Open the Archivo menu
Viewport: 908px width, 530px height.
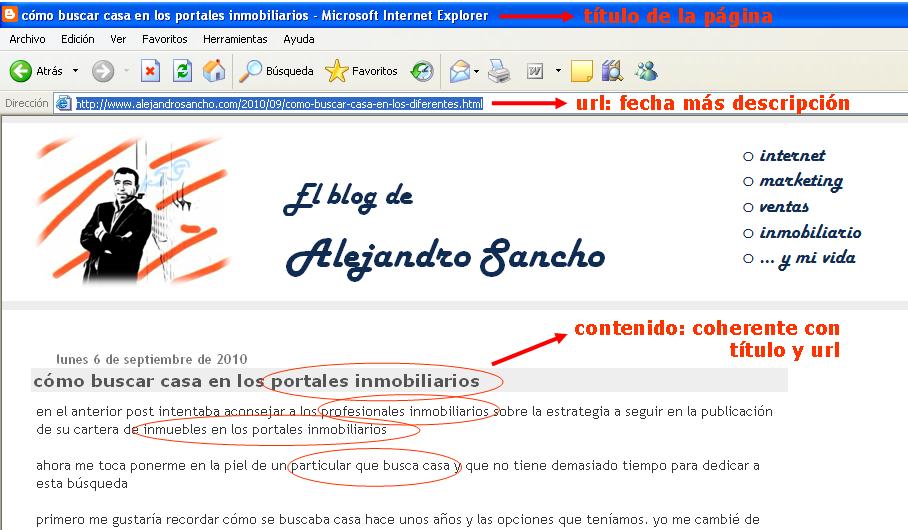pos(27,39)
